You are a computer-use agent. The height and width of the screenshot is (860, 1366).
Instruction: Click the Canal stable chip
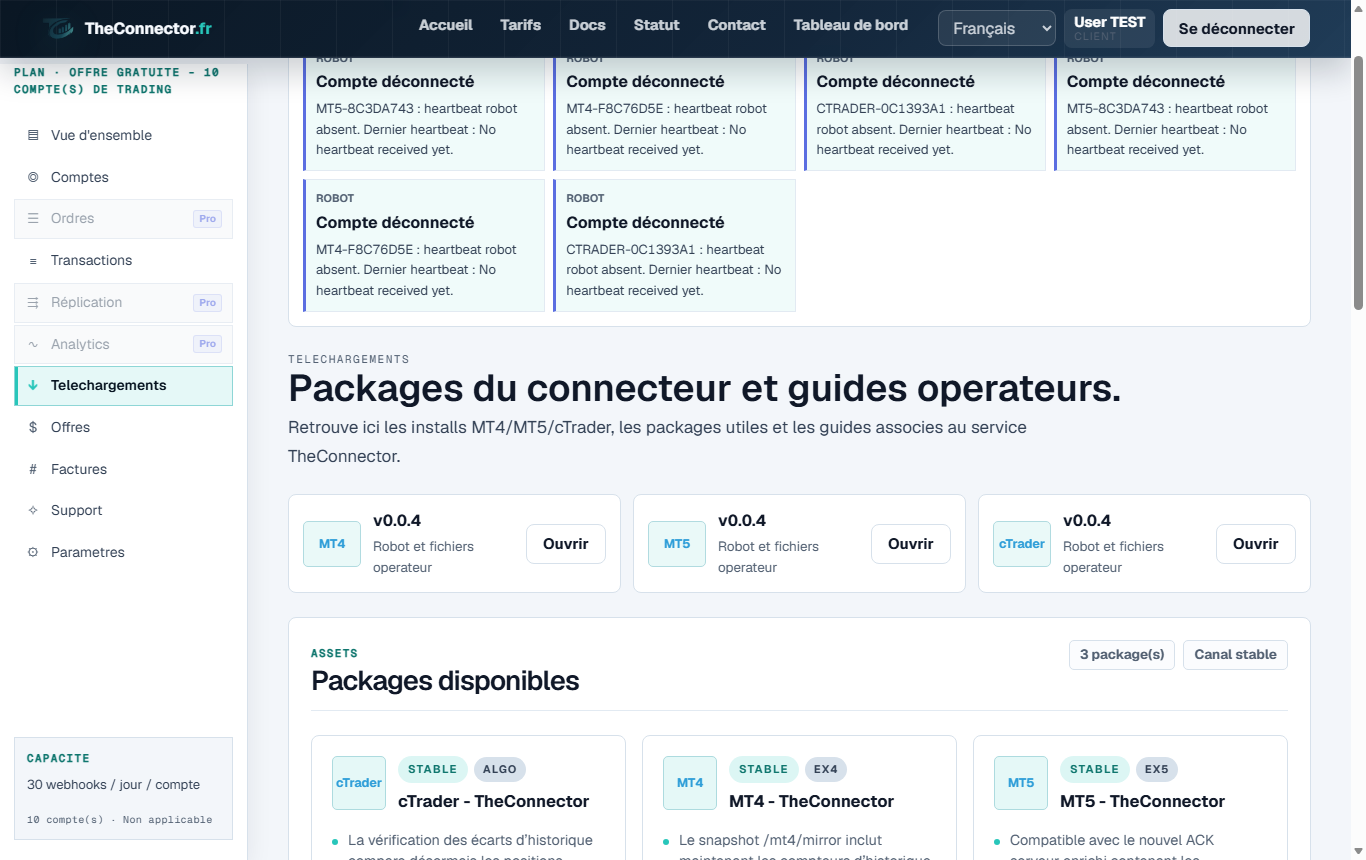(1236, 655)
